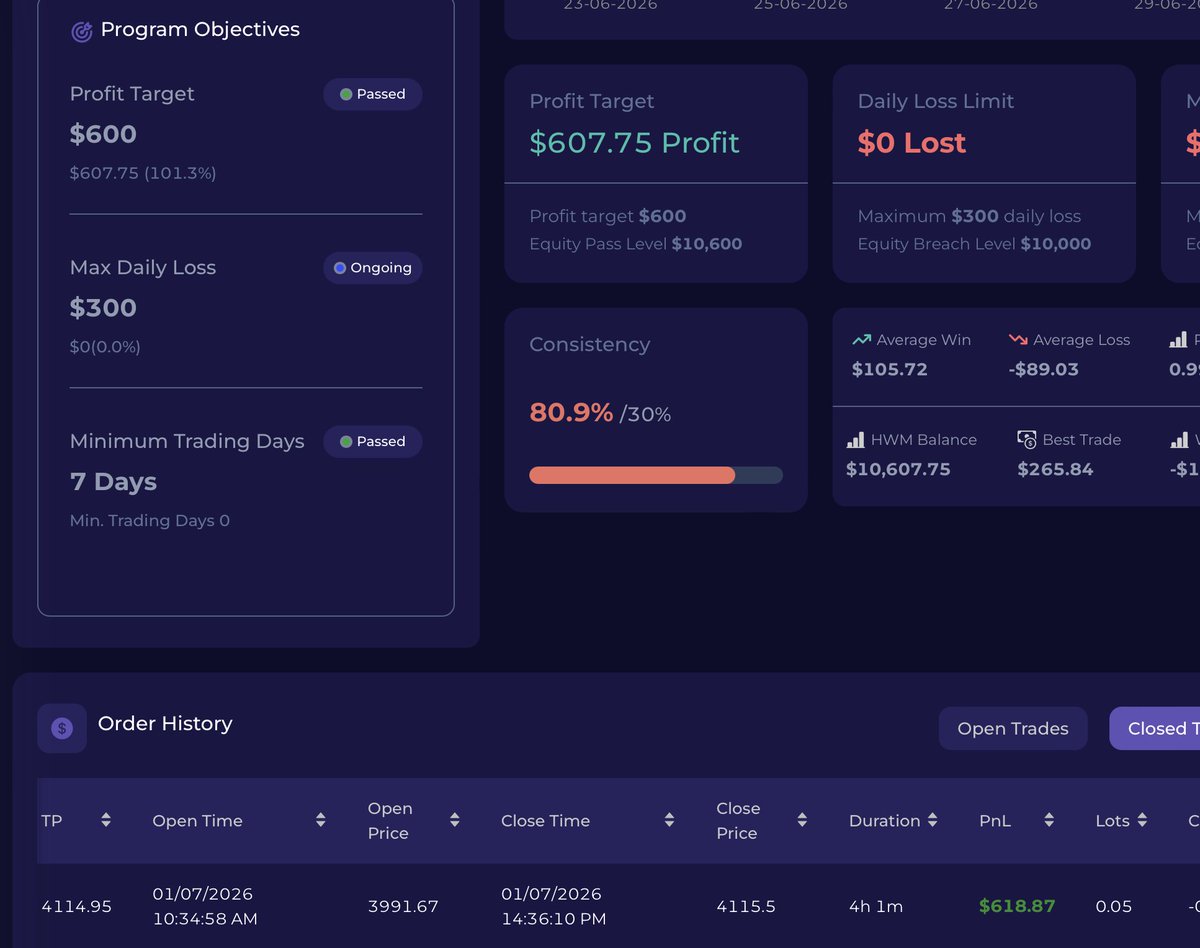Click the -$89.03 average loss value
This screenshot has height=948, width=1200.
tap(1044, 370)
